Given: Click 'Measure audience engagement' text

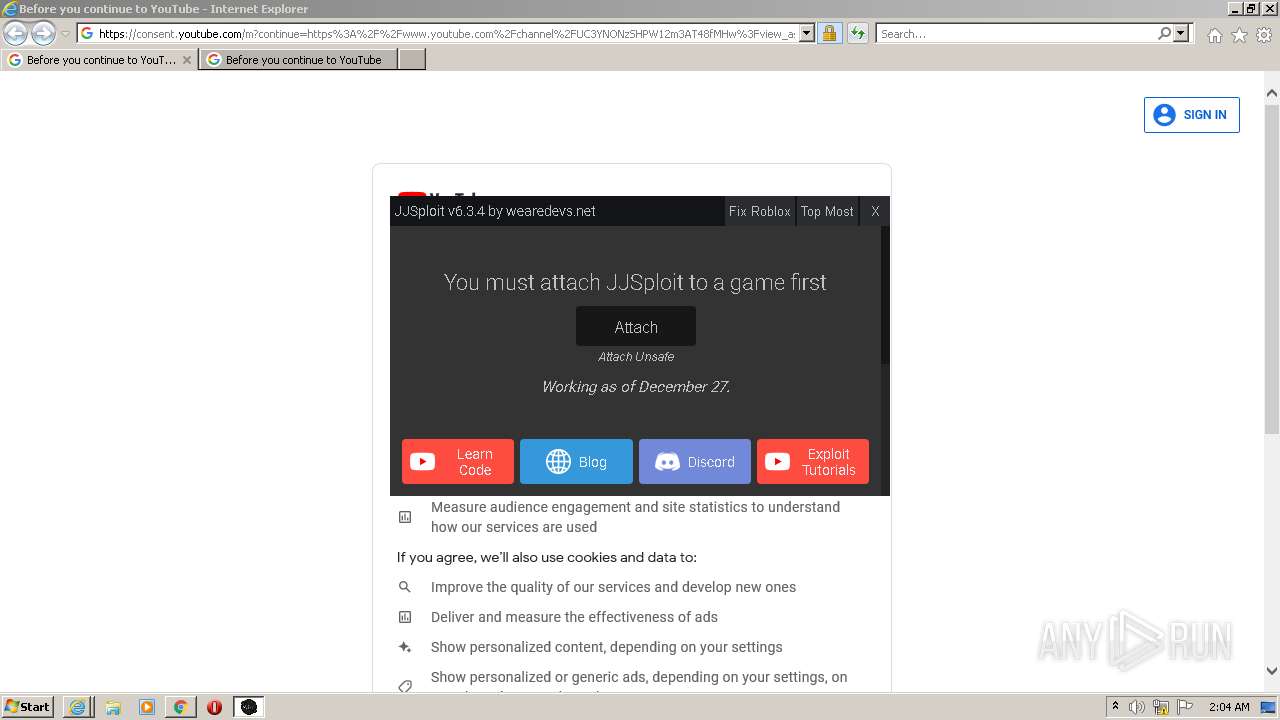Looking at the screenshot, I should tap(635, 517).
